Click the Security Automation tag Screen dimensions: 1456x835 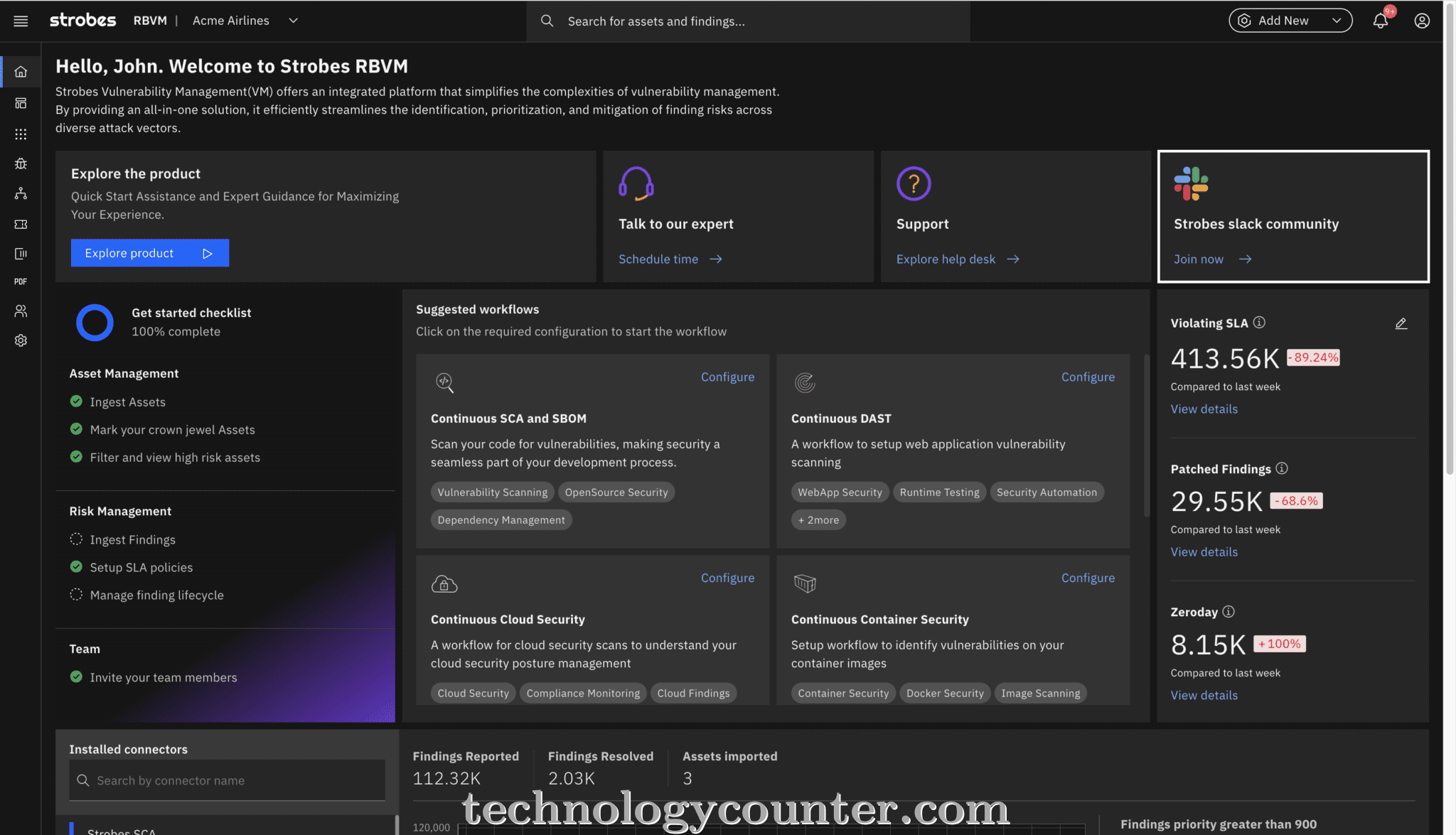tap(1046, 492)
